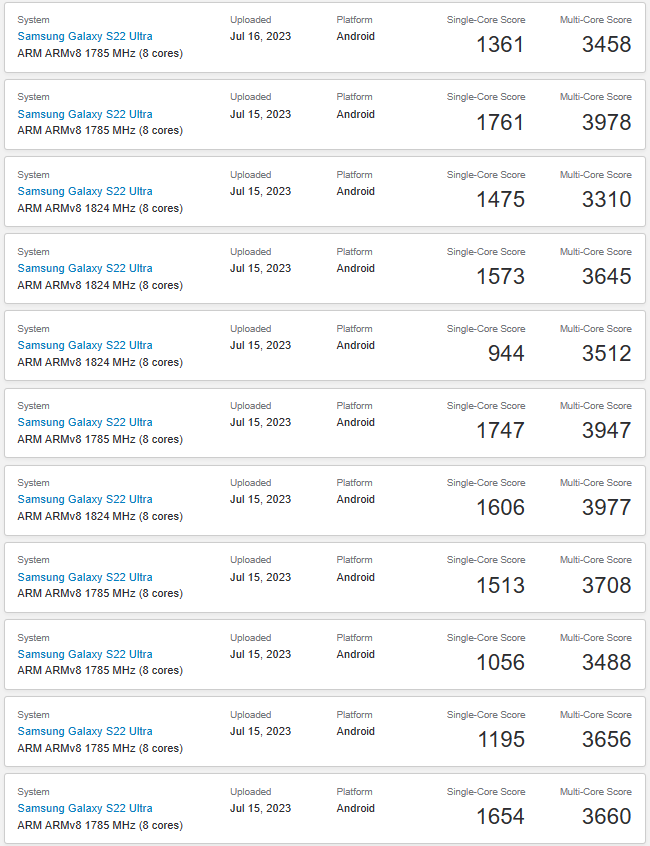Click the multi-core score 3708
650x846 pixels.
pos(606,585)
